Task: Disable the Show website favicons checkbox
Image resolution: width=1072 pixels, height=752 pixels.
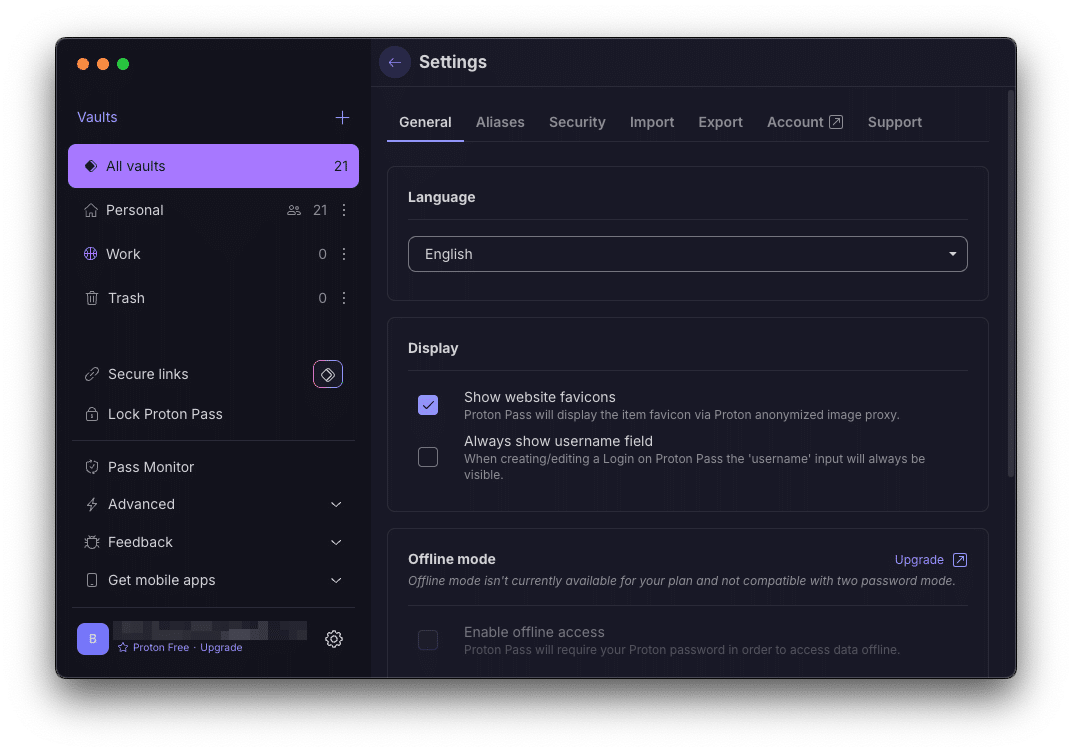Action: click(428, 405)
